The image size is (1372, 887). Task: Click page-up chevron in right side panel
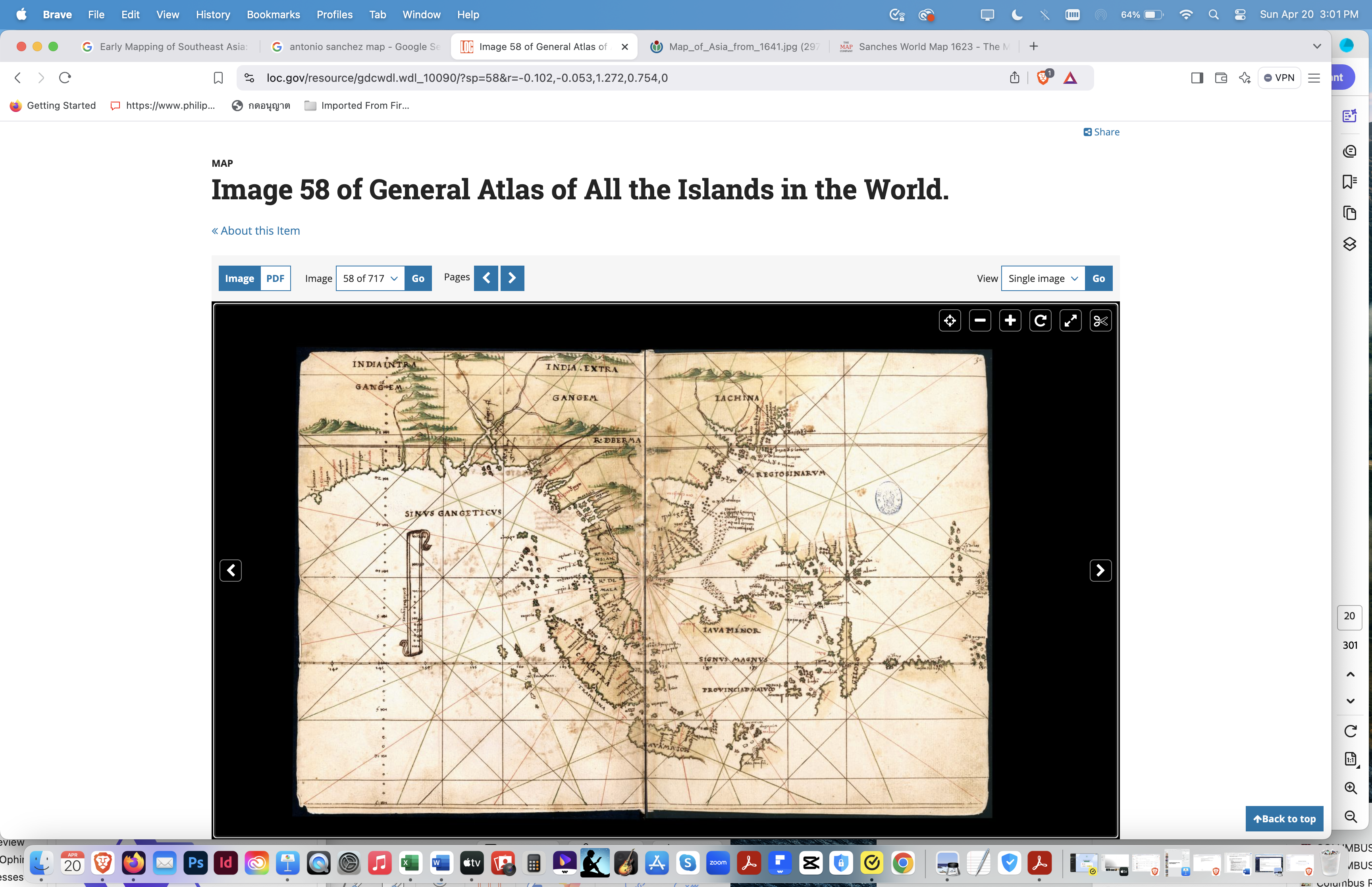(x=1350, y=674)
